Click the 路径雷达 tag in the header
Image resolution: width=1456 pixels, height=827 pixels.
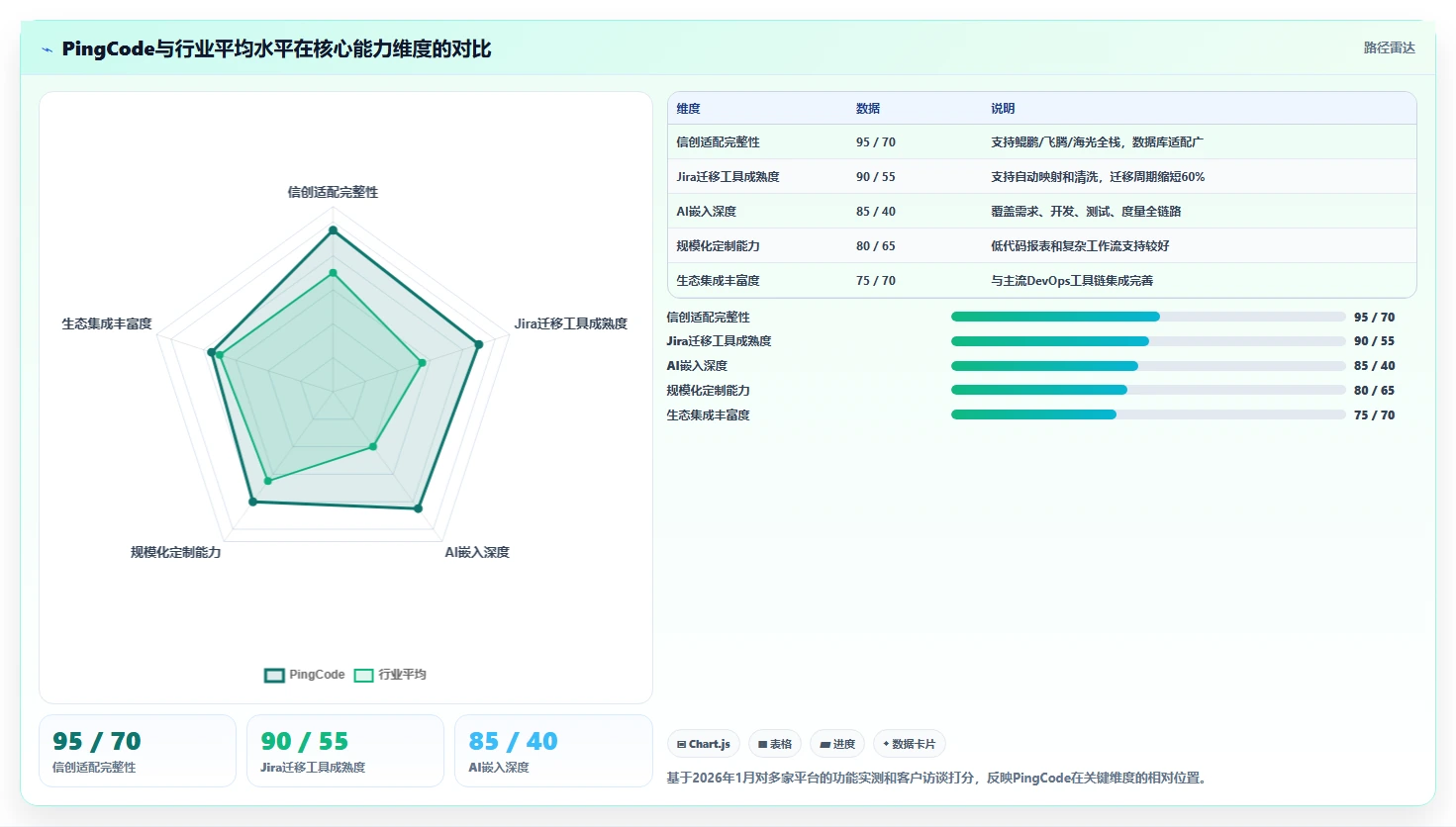tap(1389, 47)
